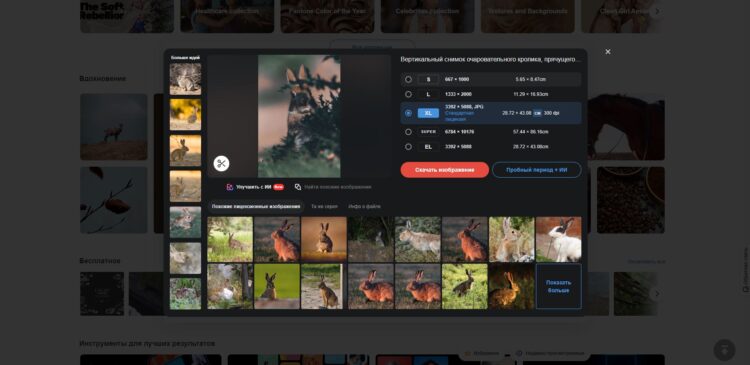Viewport: 750px width, 365px height.
Task: Open the Похожие лицензионные изображения tab
Action: point(256,207)
